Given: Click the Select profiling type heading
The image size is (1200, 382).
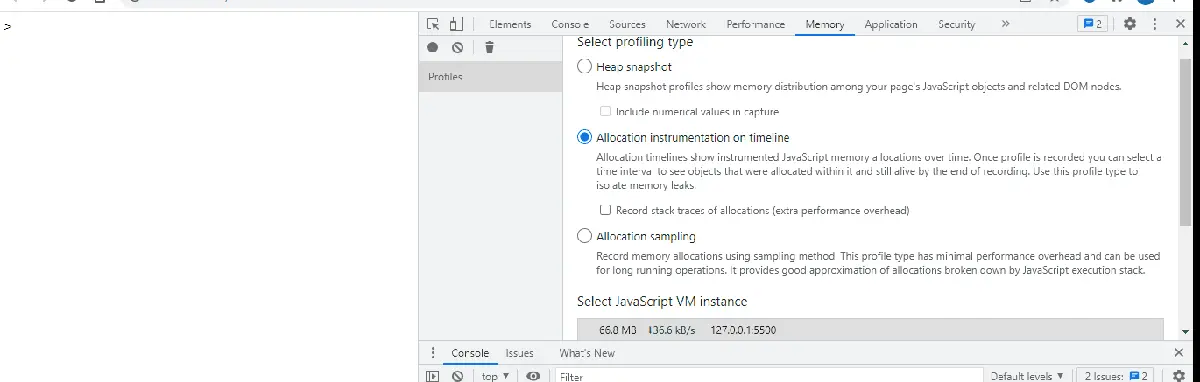Looking at the screenshot, I should tap(635, 42).
